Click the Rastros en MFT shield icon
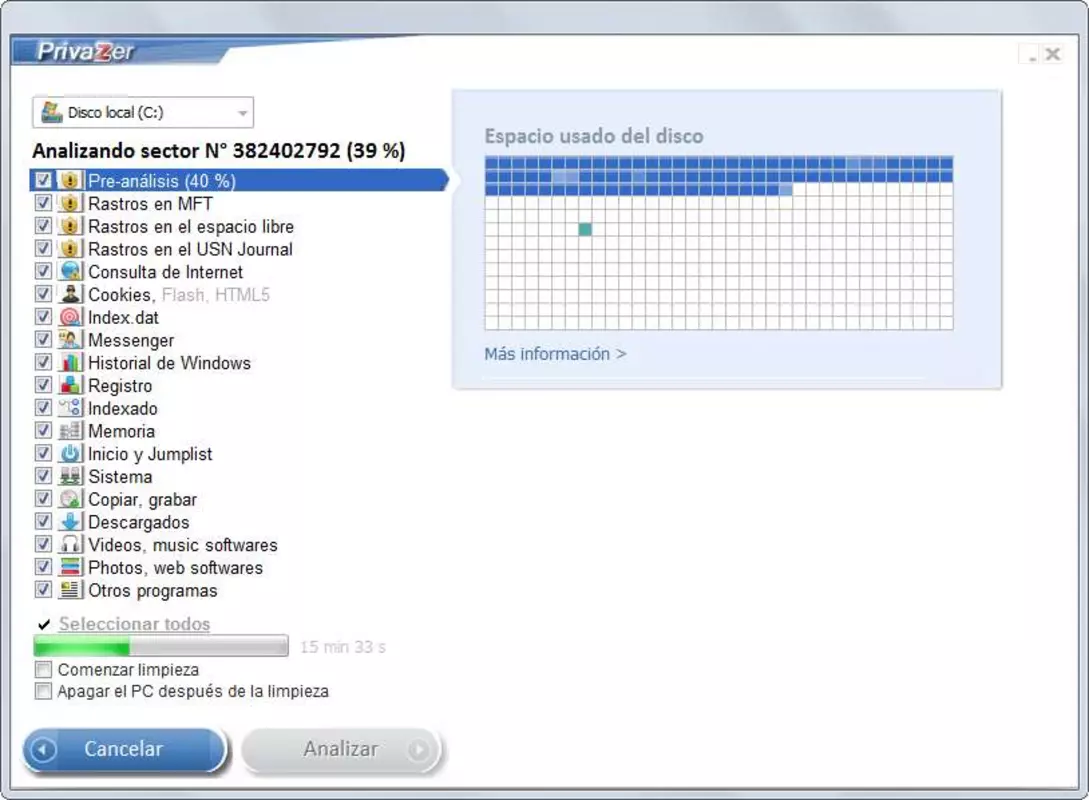The width and height of the screenshot is (1089, 800). pos(70,203)
